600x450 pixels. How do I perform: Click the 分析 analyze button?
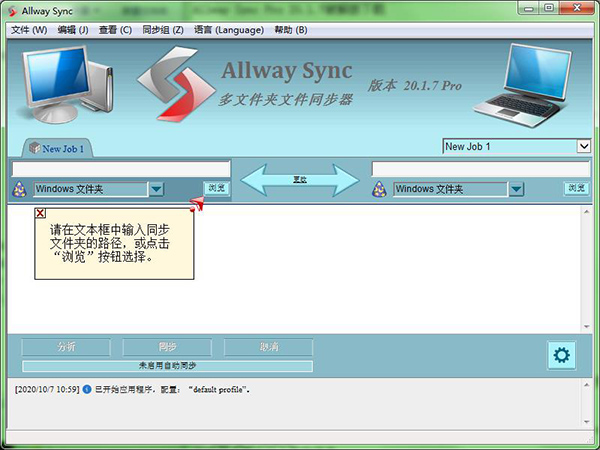click(66, 347)
